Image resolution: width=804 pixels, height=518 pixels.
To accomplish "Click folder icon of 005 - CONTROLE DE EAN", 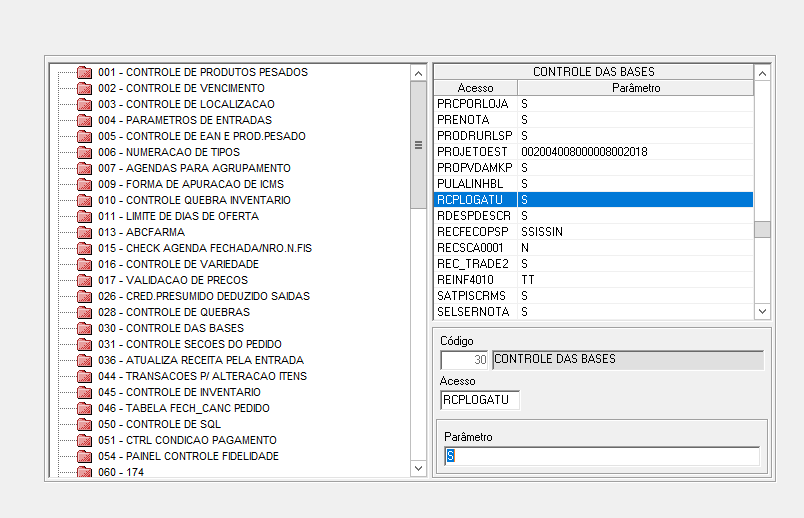I will [84, 136].
